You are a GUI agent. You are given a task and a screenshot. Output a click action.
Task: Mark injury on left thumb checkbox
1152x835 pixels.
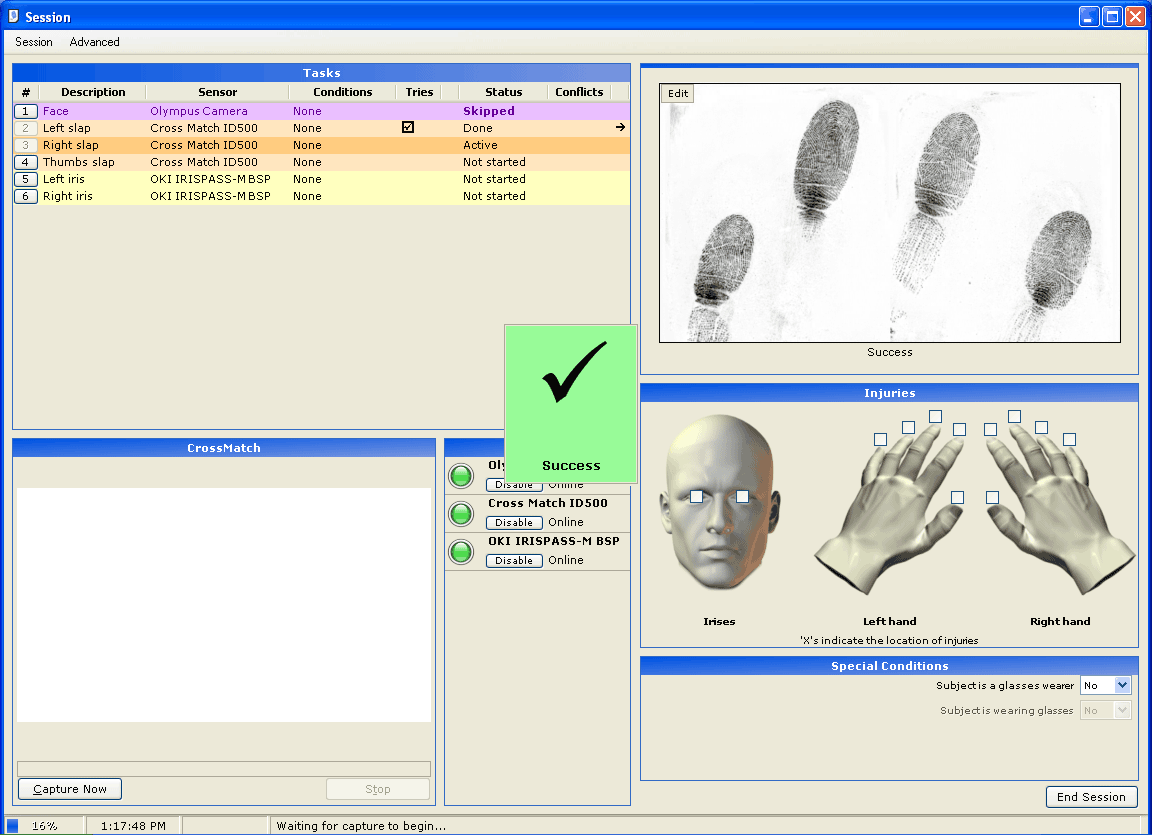coord(957,497)
